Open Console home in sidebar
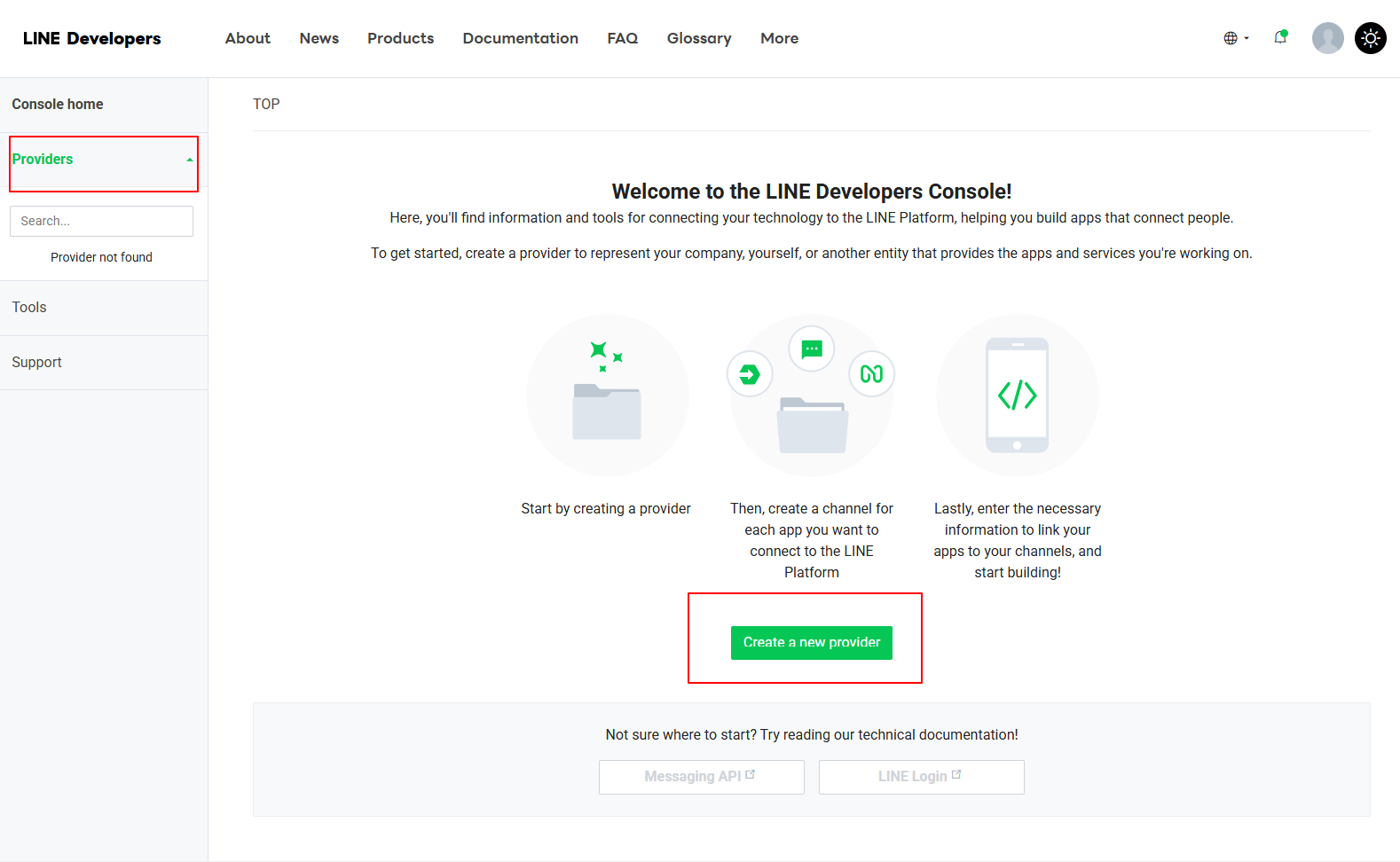Image resolution: width=1400 pixels, height=862 pixels. [x=58, y=105]
